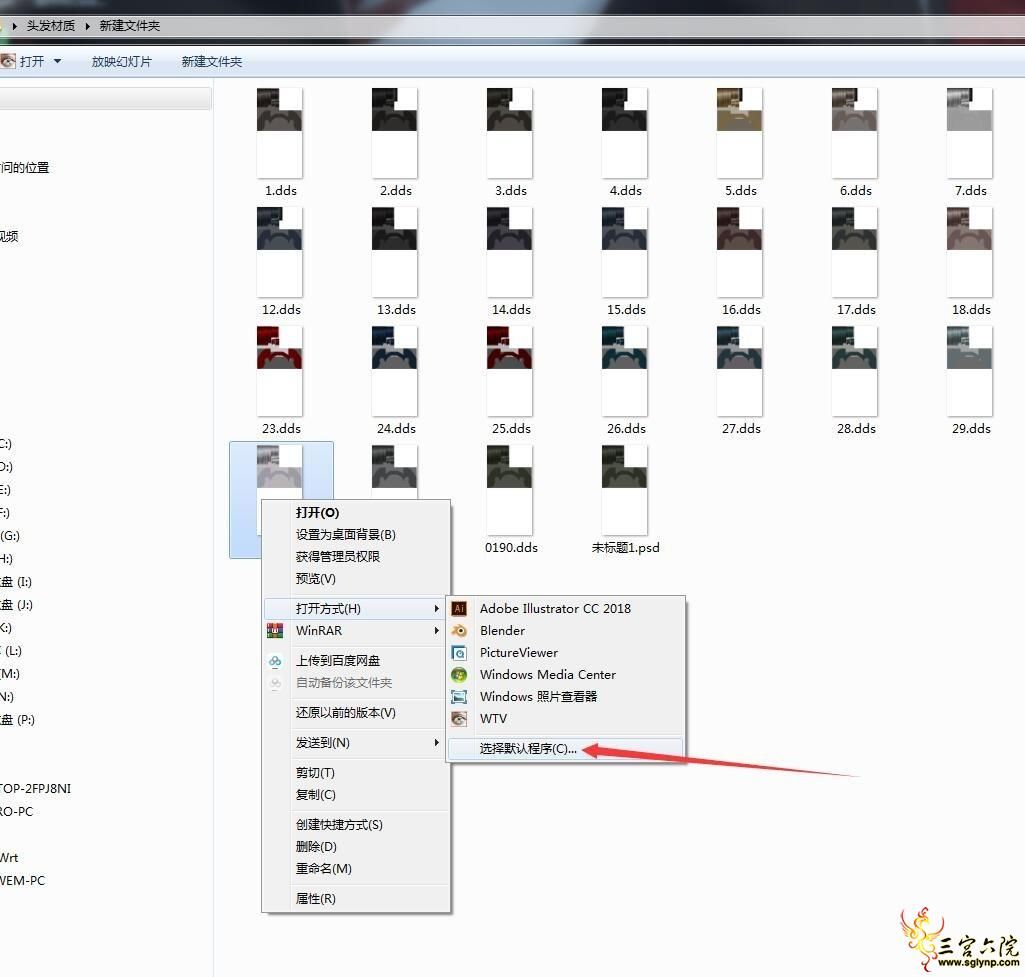Select the 5.dds brown hair texture
Screen dimensions: 1025x977
click(739, 133)
